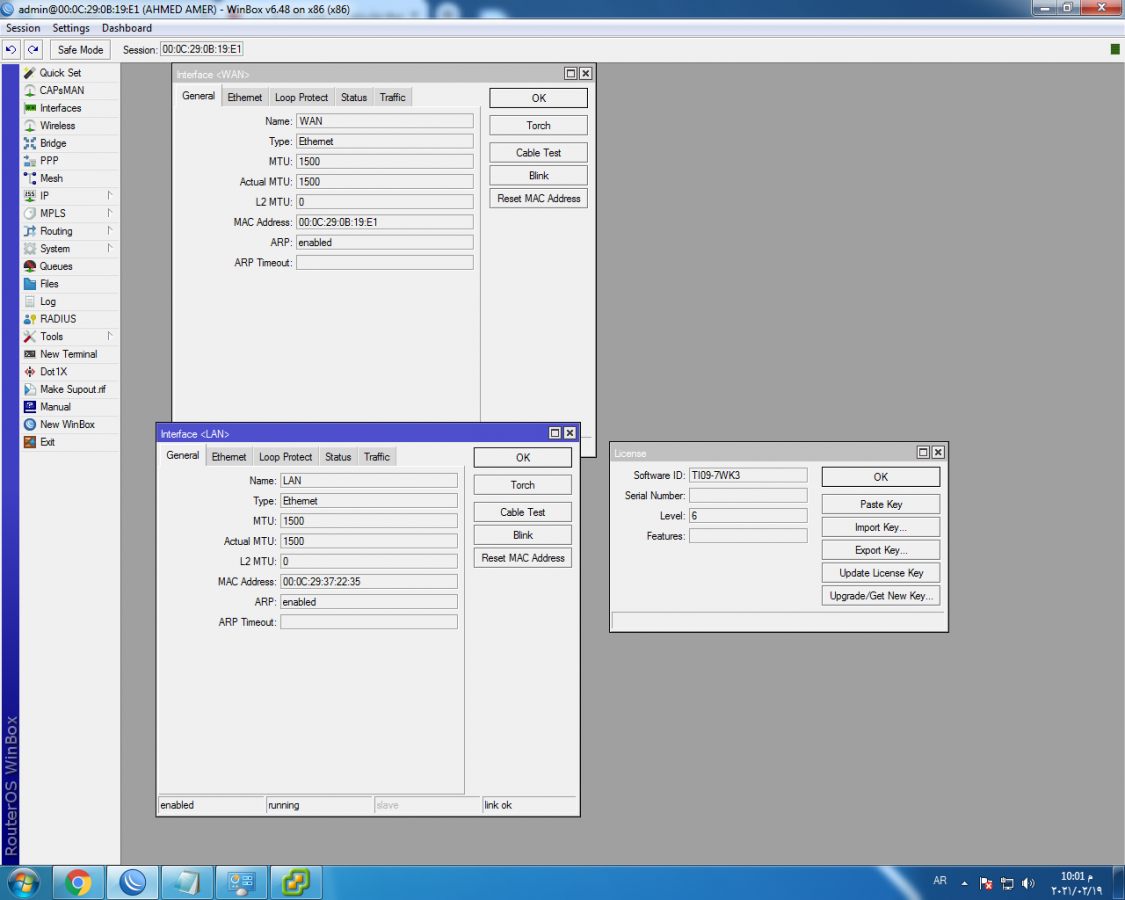Switch to Traffic tab in LAN window
This screenshot has width=1125, height=900.
click(377, 457)
